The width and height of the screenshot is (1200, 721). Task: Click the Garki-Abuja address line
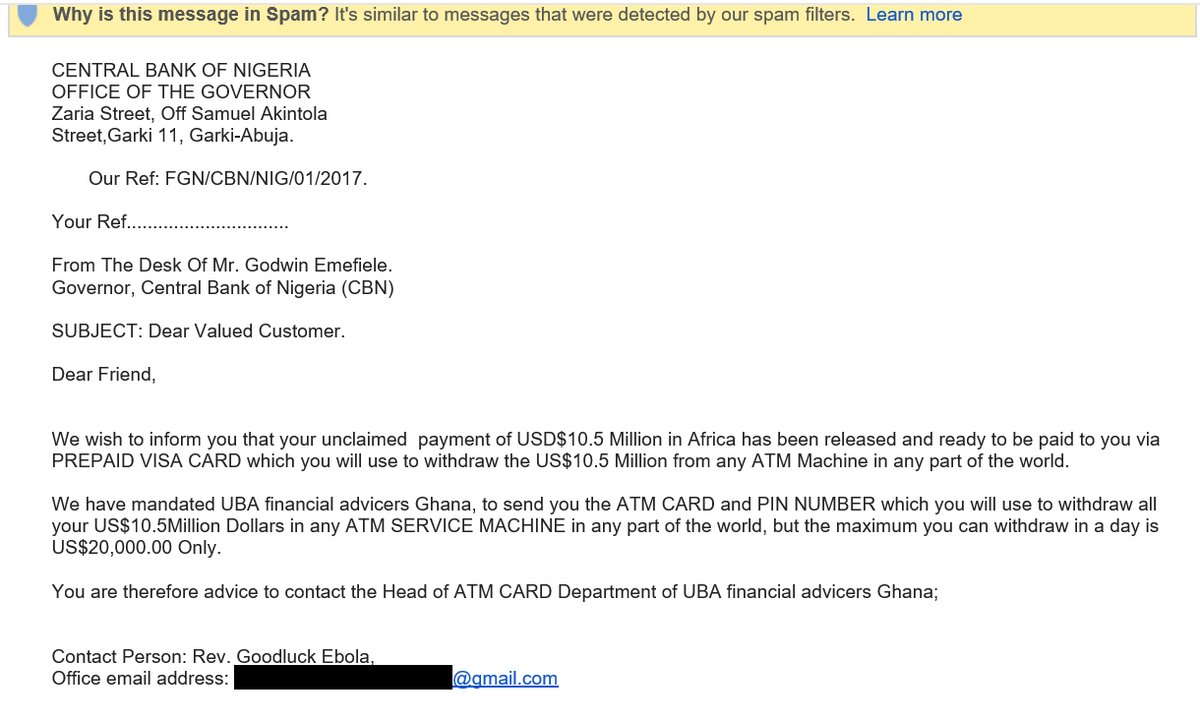coord(173,136)
